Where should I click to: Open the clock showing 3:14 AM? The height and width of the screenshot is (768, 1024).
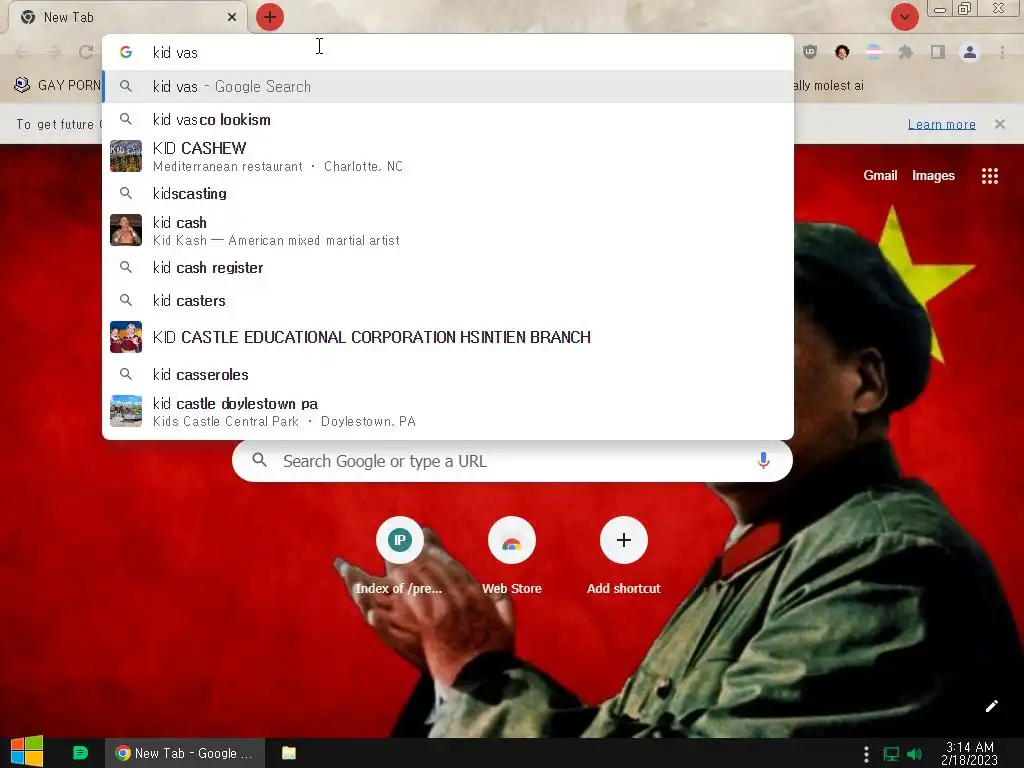coord(970,754)
